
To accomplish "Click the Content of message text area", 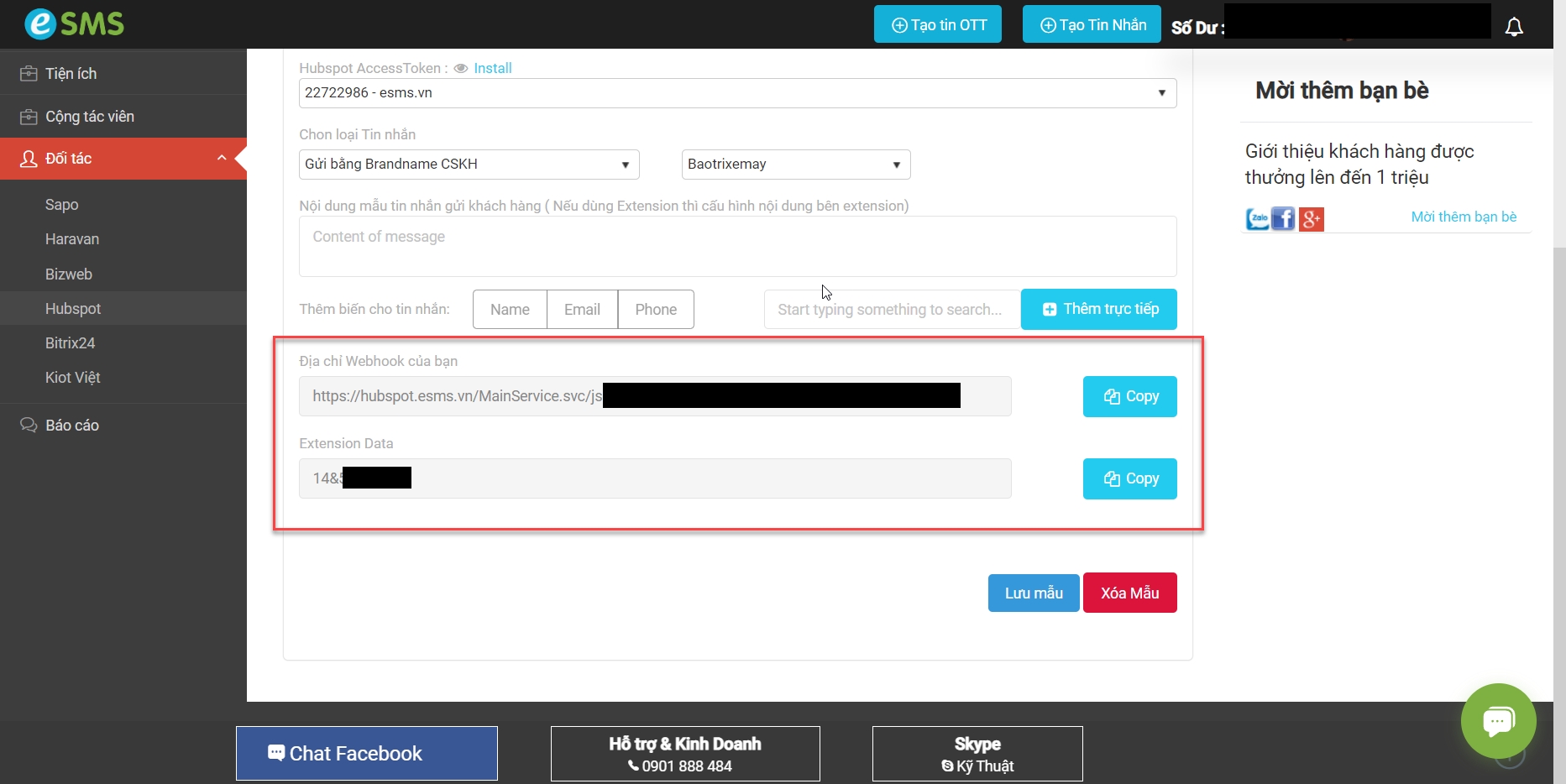I will point(737,247).
